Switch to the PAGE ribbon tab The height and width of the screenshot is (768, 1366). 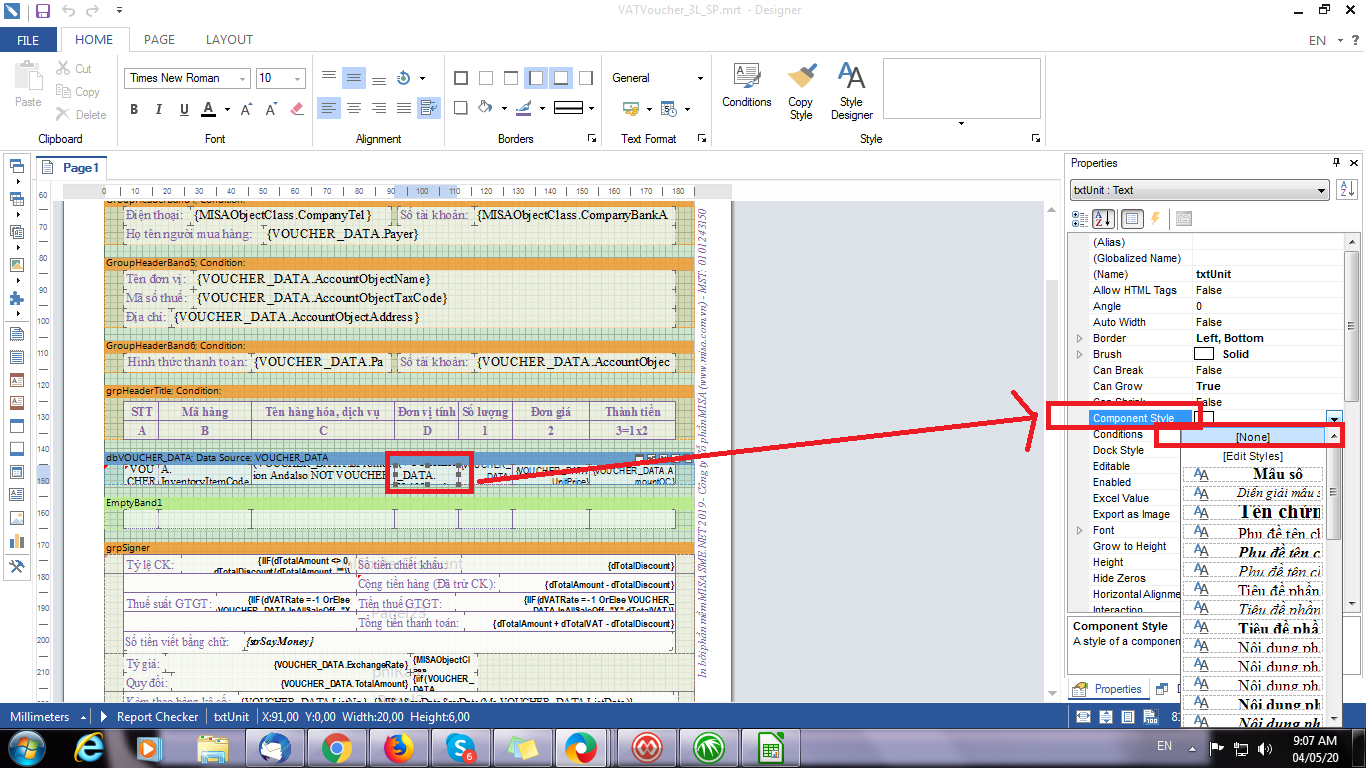point(159,40)
